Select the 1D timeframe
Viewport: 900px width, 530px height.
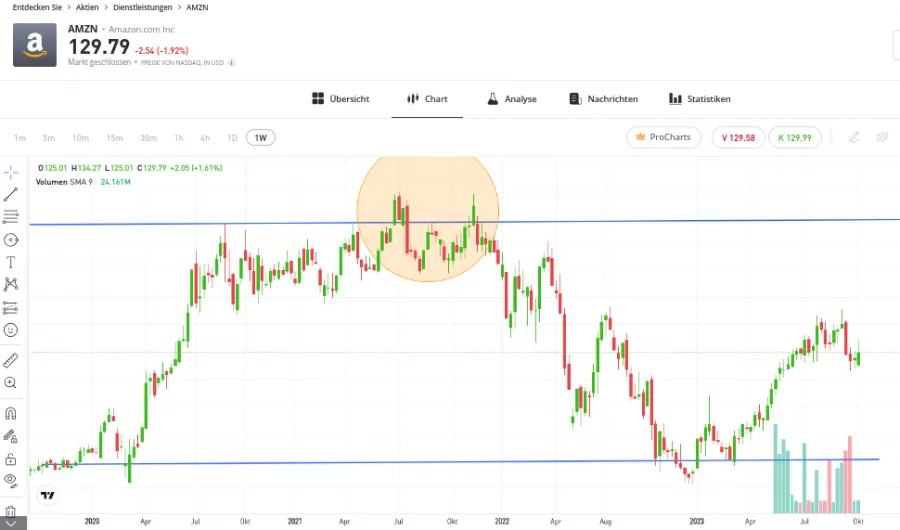tap(232, 138)
